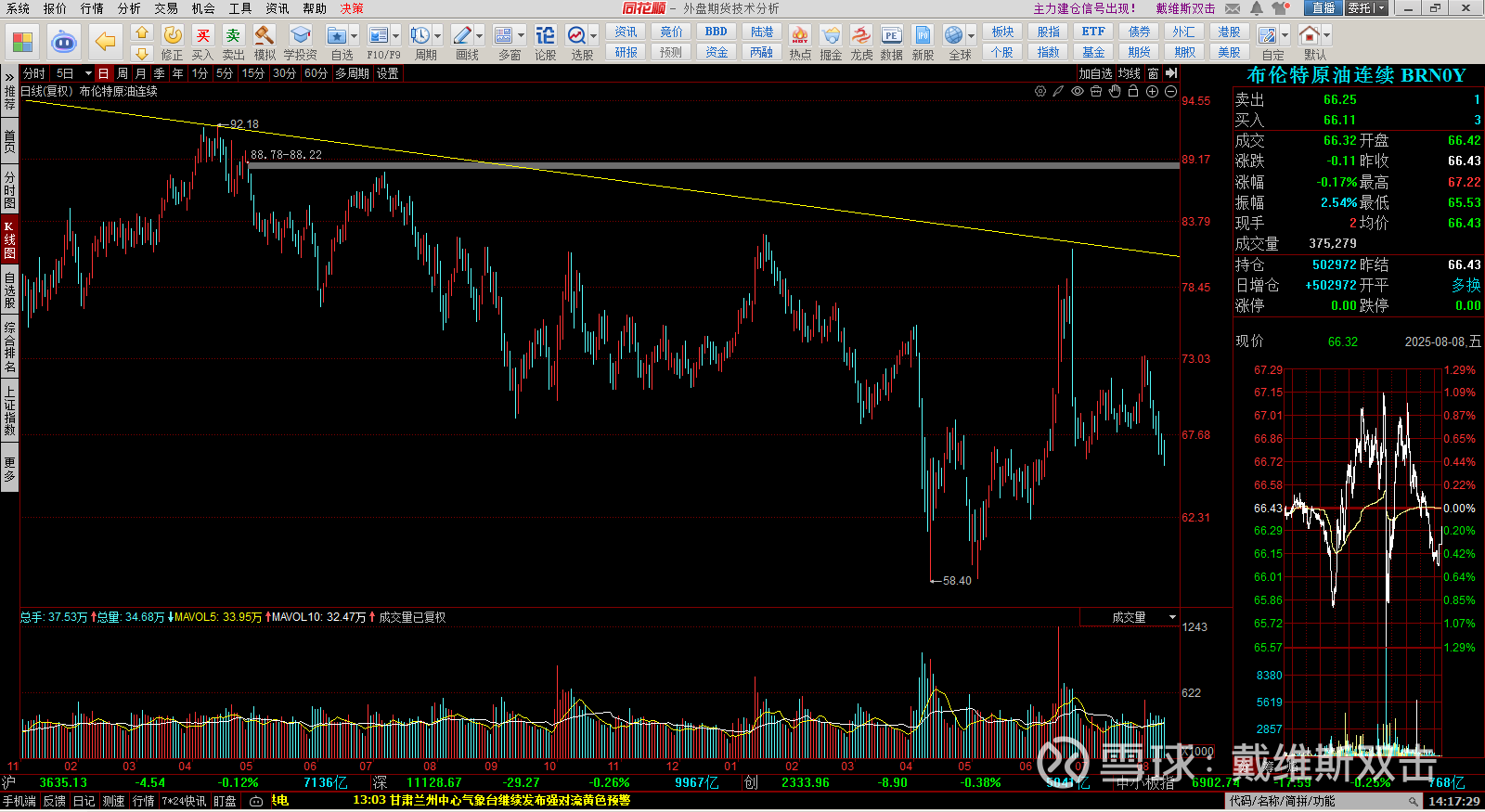Click the 买入 buy icon
1485x812 pixels.
point(203,35)
